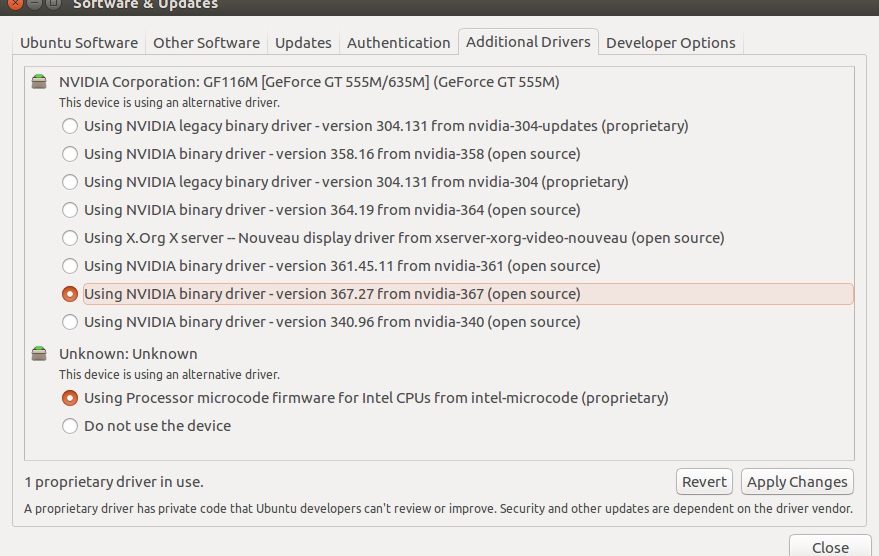The width and height of the screenshot is (879, 556).
Task: Enable Intel CPU microcode firmware option
Action: 70,398
